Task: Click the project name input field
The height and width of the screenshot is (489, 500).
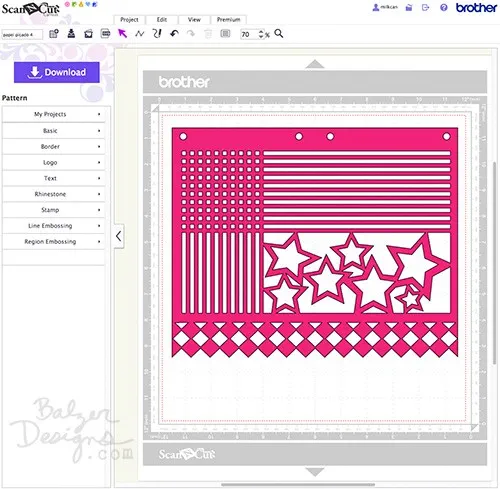Action: point(22,34)
